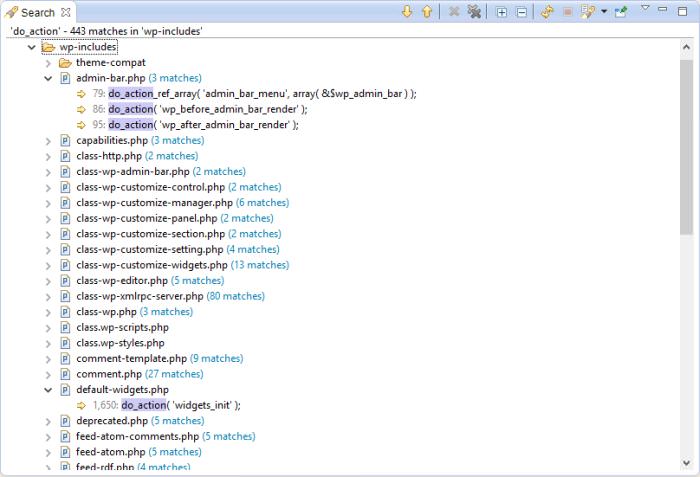Remove selected matches icon
This screenshot has width=700, height=477.
coord(454,12)
